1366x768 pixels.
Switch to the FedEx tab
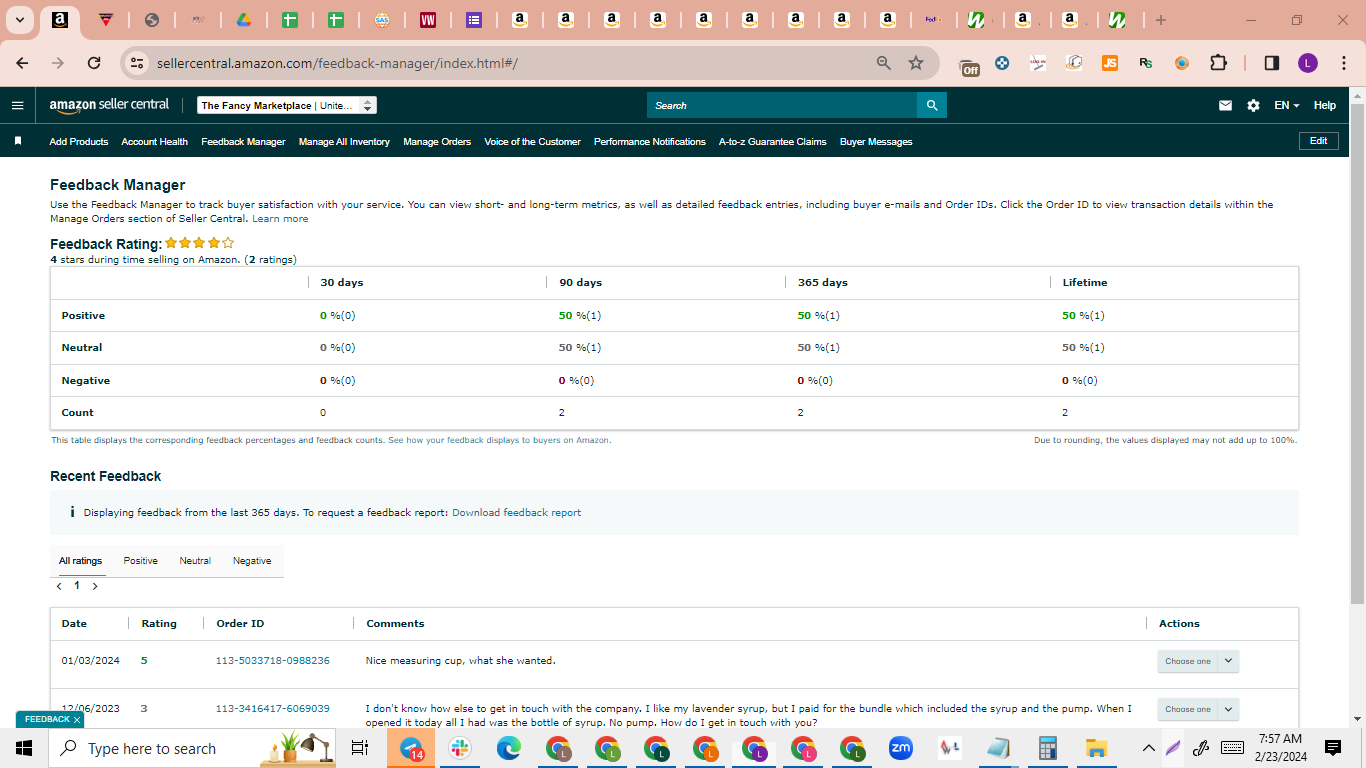tap(932, 20)
